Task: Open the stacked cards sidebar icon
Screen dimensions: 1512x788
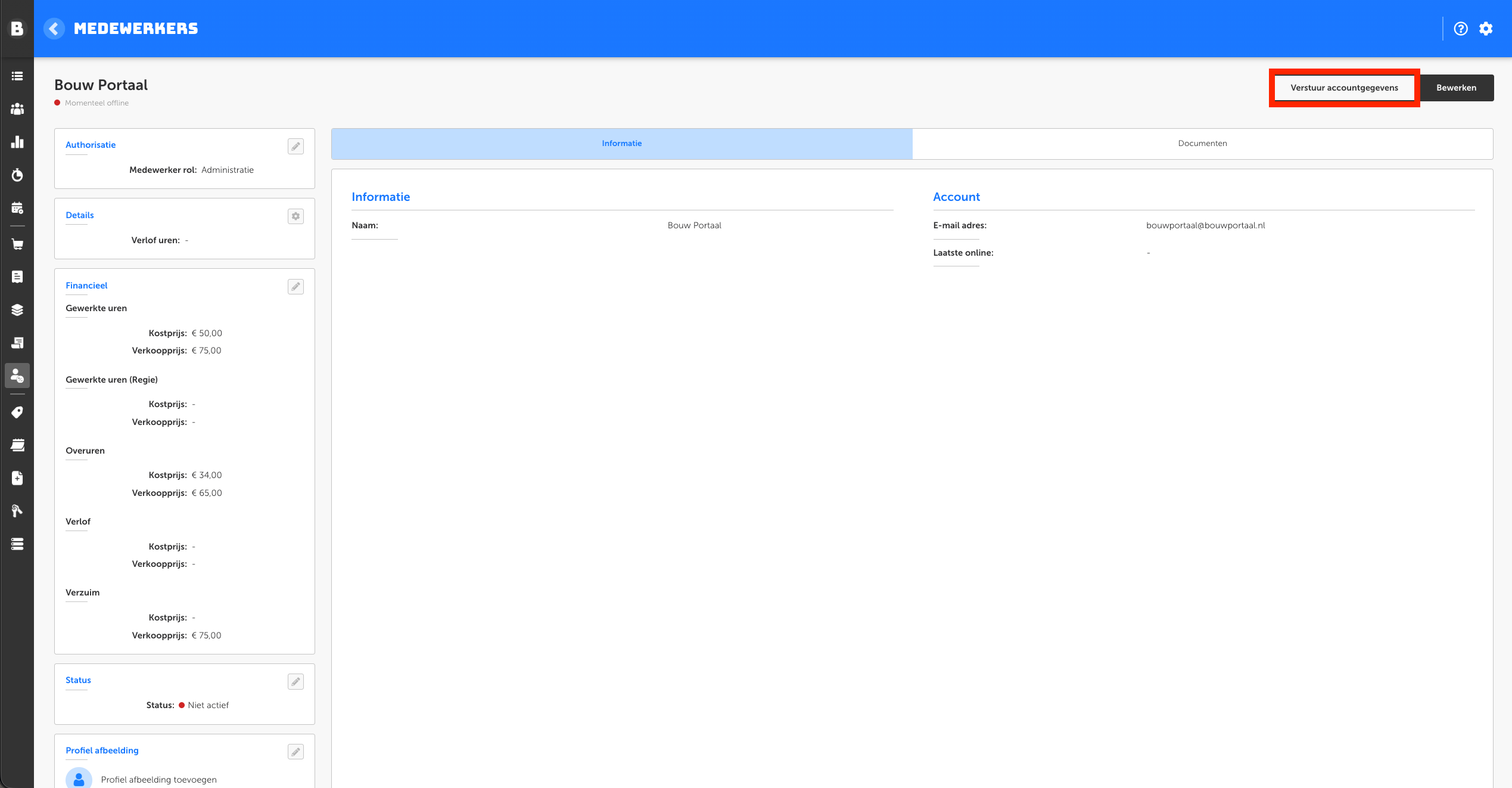Action: coord(17,445)
